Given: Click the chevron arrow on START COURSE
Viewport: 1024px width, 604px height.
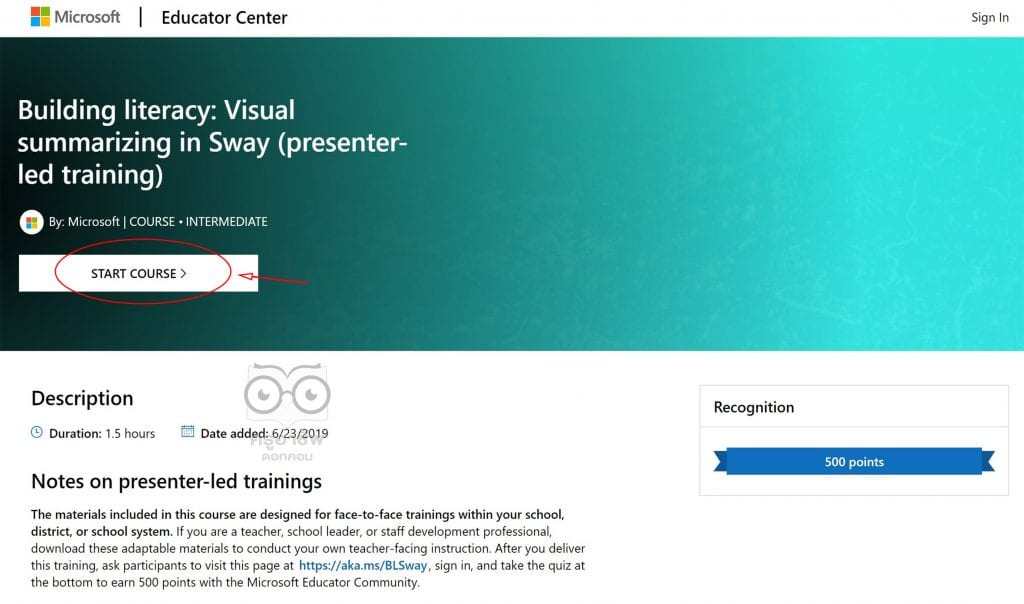Looking at the screenshot, I should pos(184,274).
